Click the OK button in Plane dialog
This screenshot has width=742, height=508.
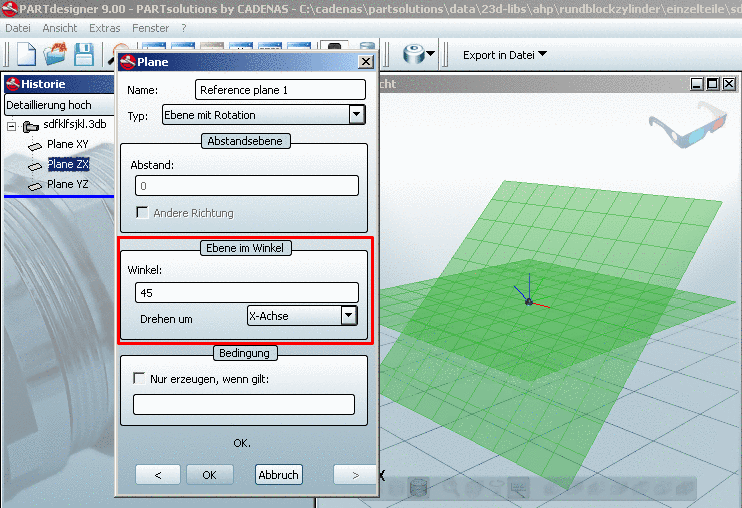point(210,474)
